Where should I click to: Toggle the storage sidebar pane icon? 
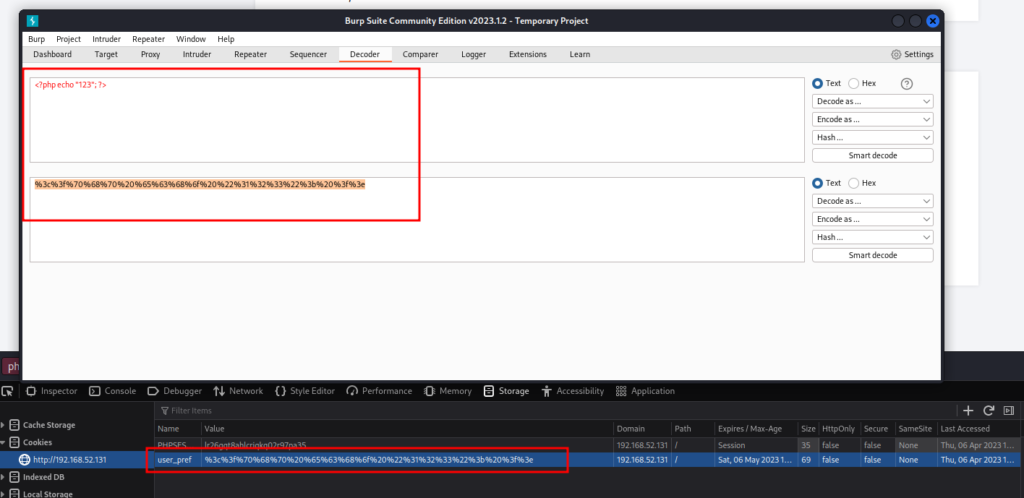(x=1008, y=411)
